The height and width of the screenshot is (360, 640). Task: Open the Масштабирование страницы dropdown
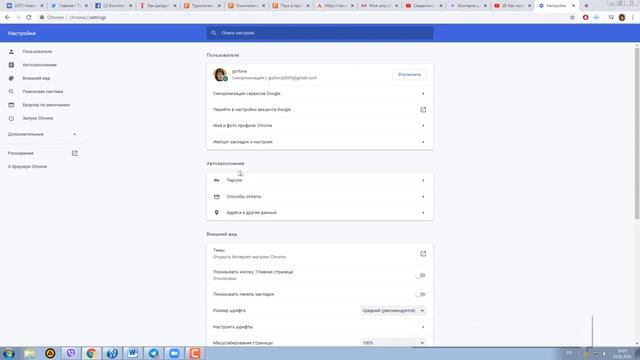[393, 343]
